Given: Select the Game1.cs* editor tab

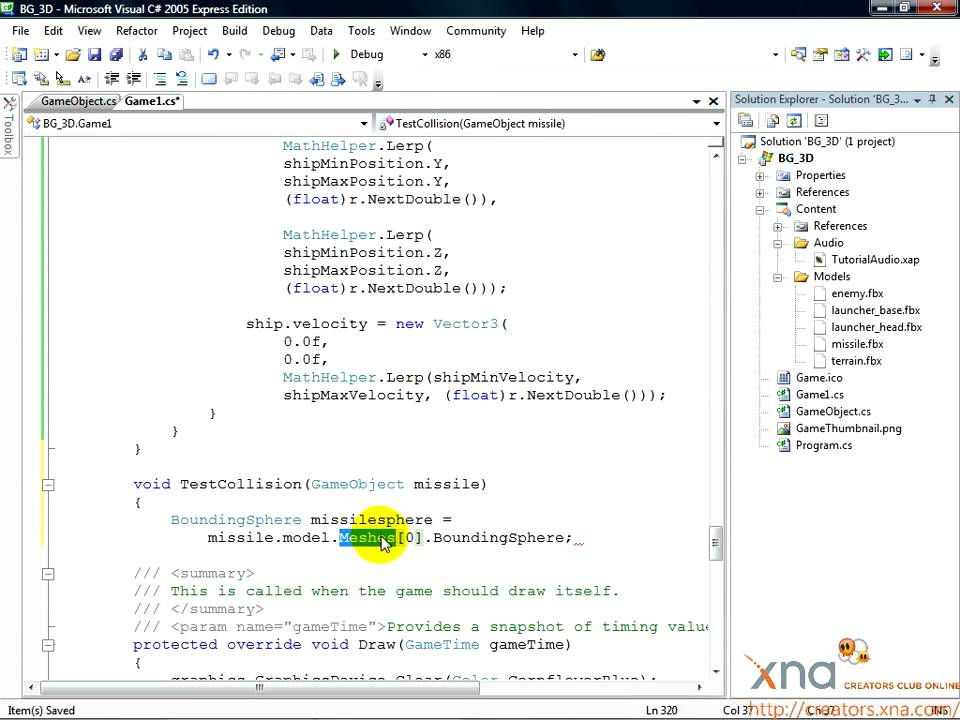Looking at the screenshot, I should pos(152,101).
